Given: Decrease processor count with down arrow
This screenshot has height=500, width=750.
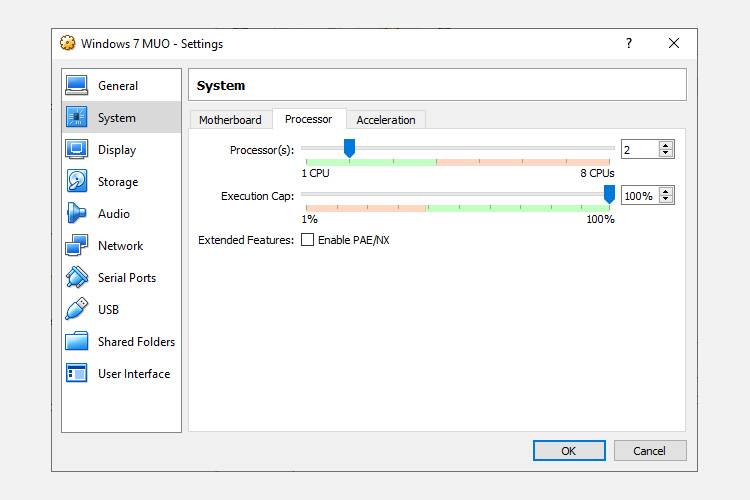Looking at the screenshot, I should (x=667, y=153).
